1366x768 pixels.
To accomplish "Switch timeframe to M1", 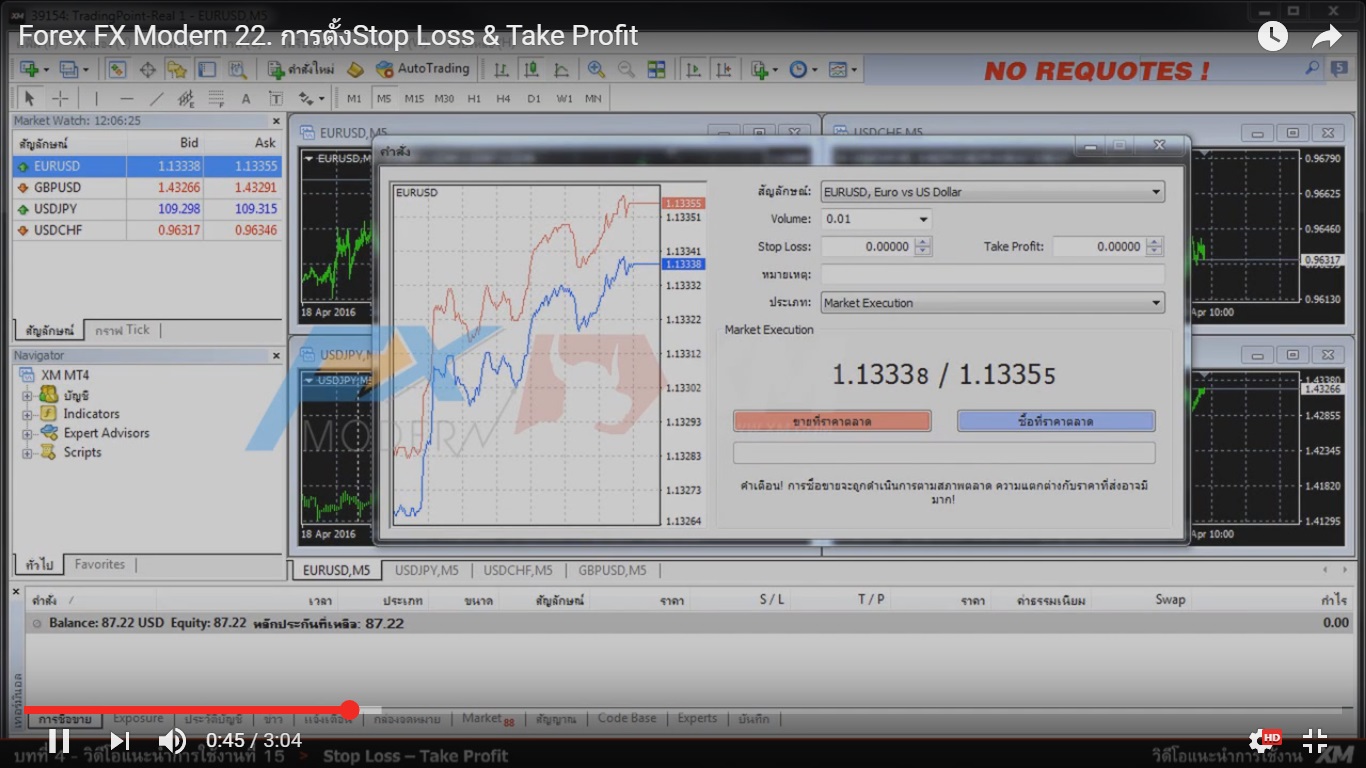I will pyautogui.click(x=354, y=98).
